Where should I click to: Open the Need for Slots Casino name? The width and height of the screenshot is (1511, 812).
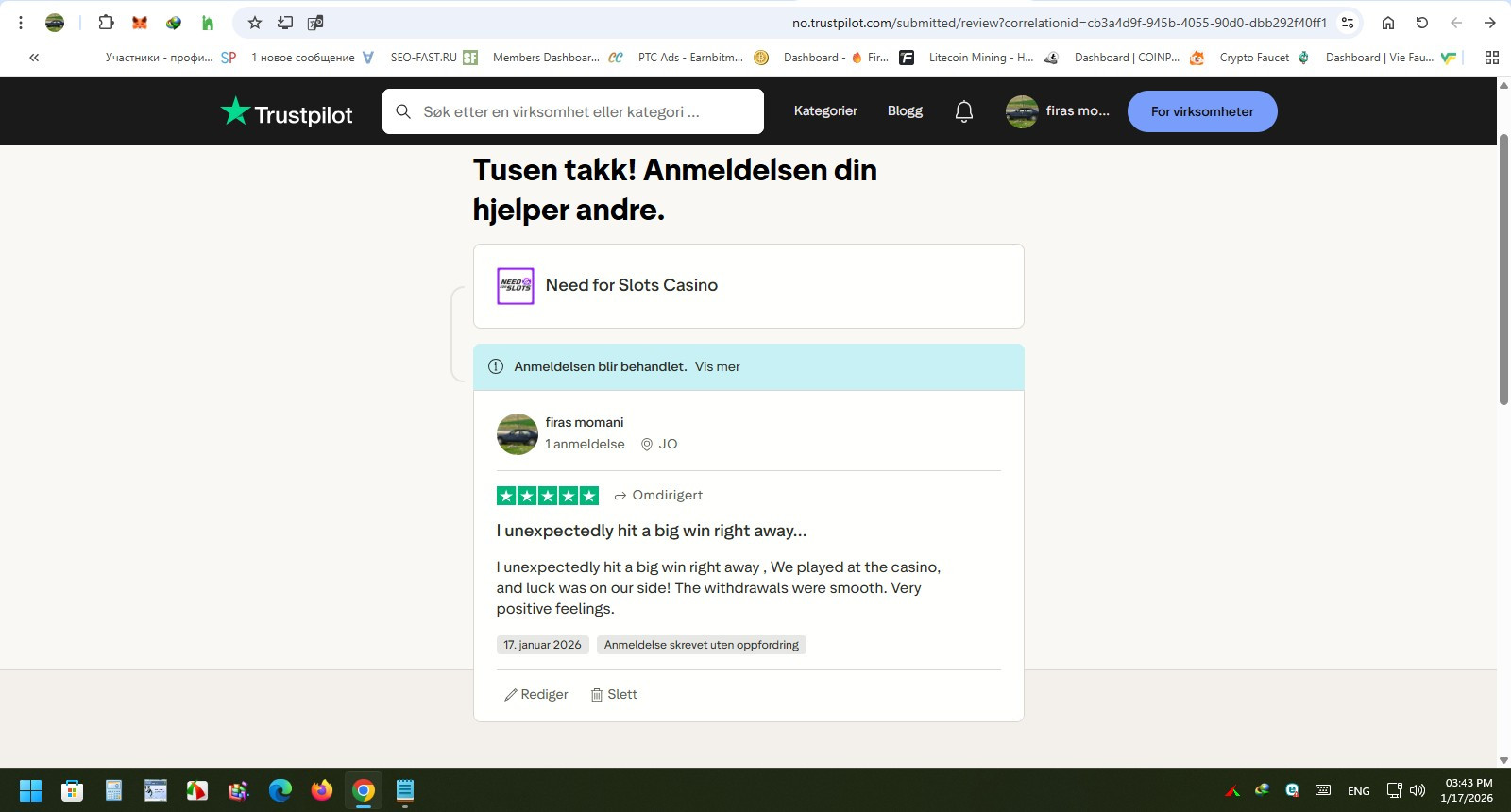click(x=632, y=285)
